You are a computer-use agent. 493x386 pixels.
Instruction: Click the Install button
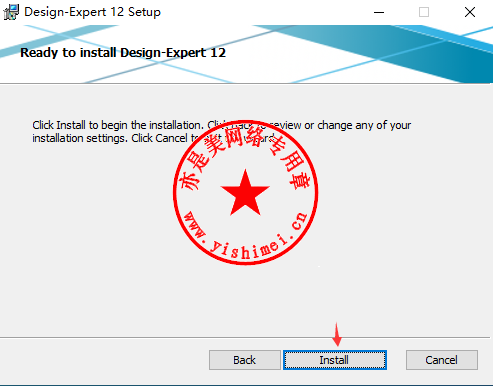tap(335, 360)
